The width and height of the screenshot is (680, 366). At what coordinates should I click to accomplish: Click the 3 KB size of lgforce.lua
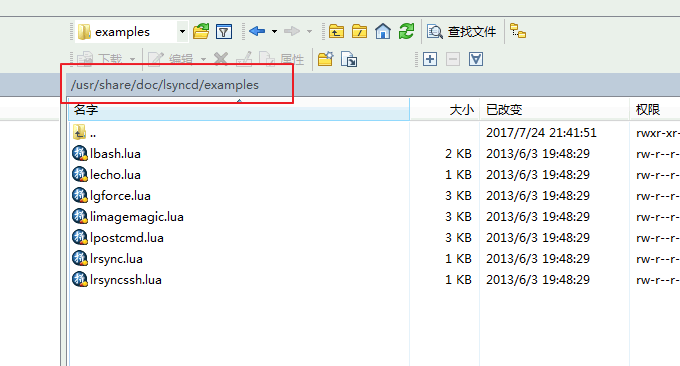(x=458, y=196)
